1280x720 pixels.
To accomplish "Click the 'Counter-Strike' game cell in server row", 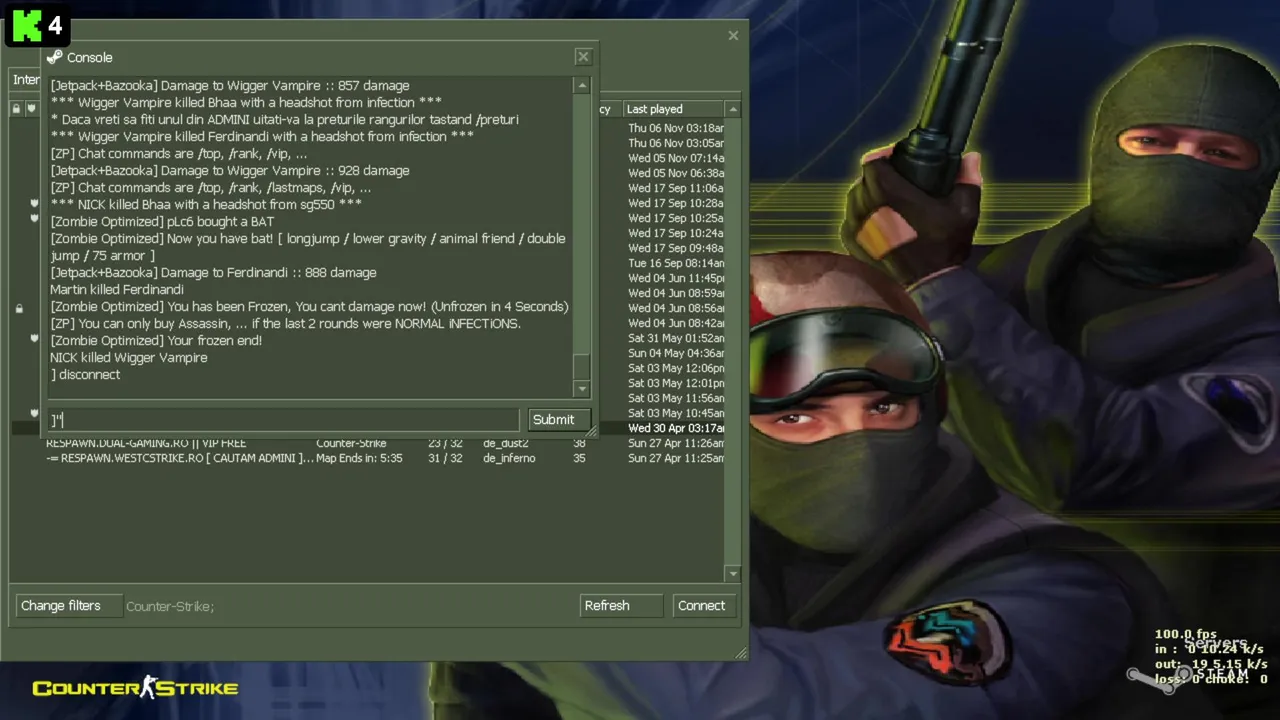I will [351, 443].
